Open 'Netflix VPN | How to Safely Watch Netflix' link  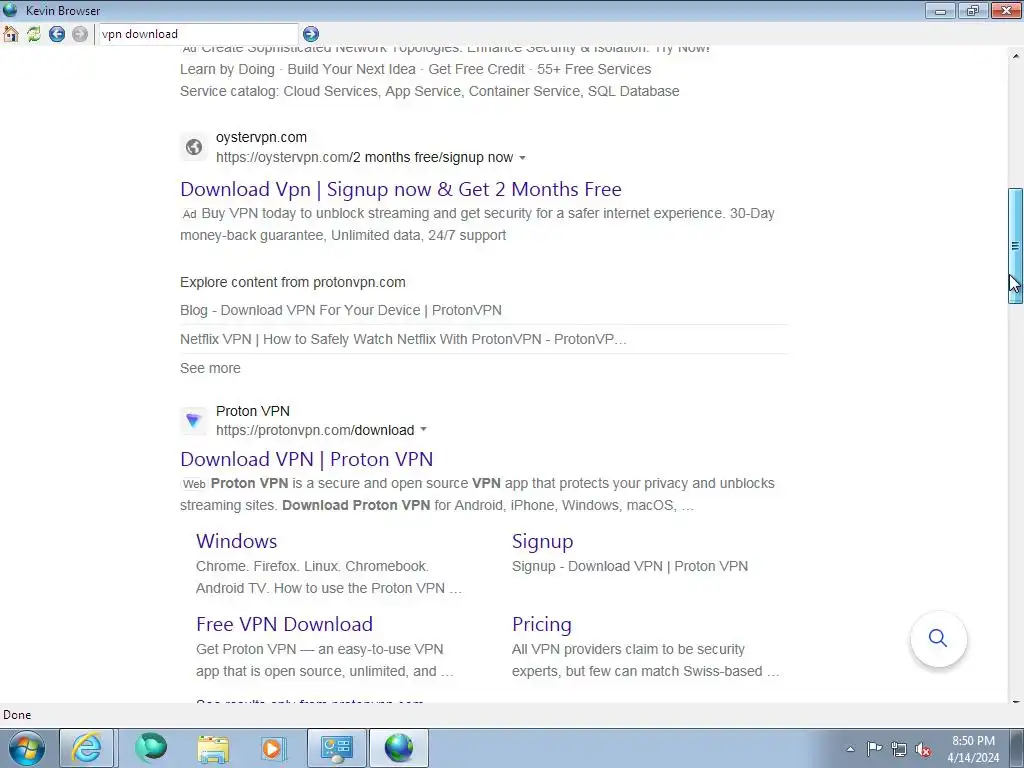[403, 339]
